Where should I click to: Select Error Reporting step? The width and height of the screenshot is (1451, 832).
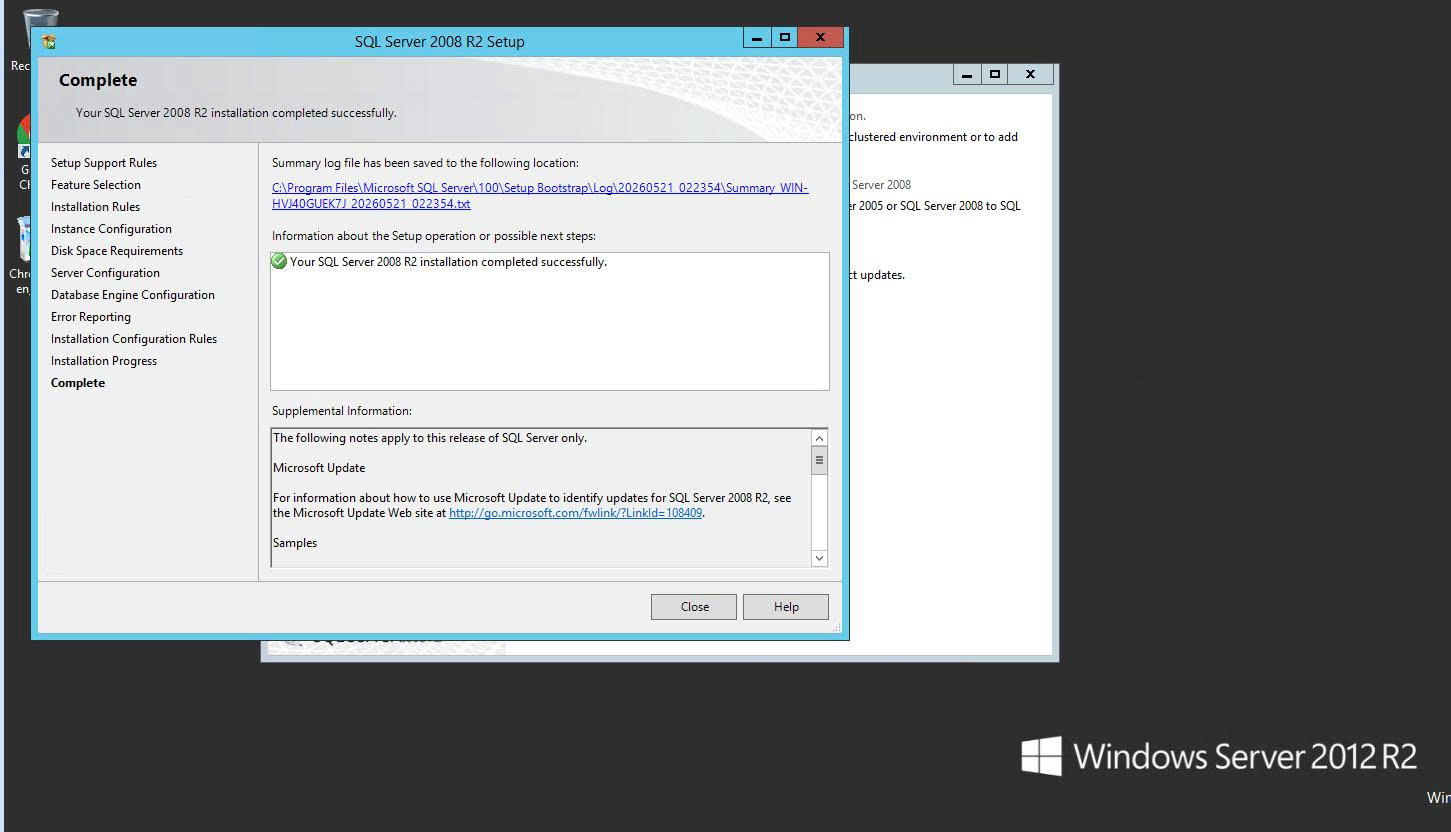point(91,317)
